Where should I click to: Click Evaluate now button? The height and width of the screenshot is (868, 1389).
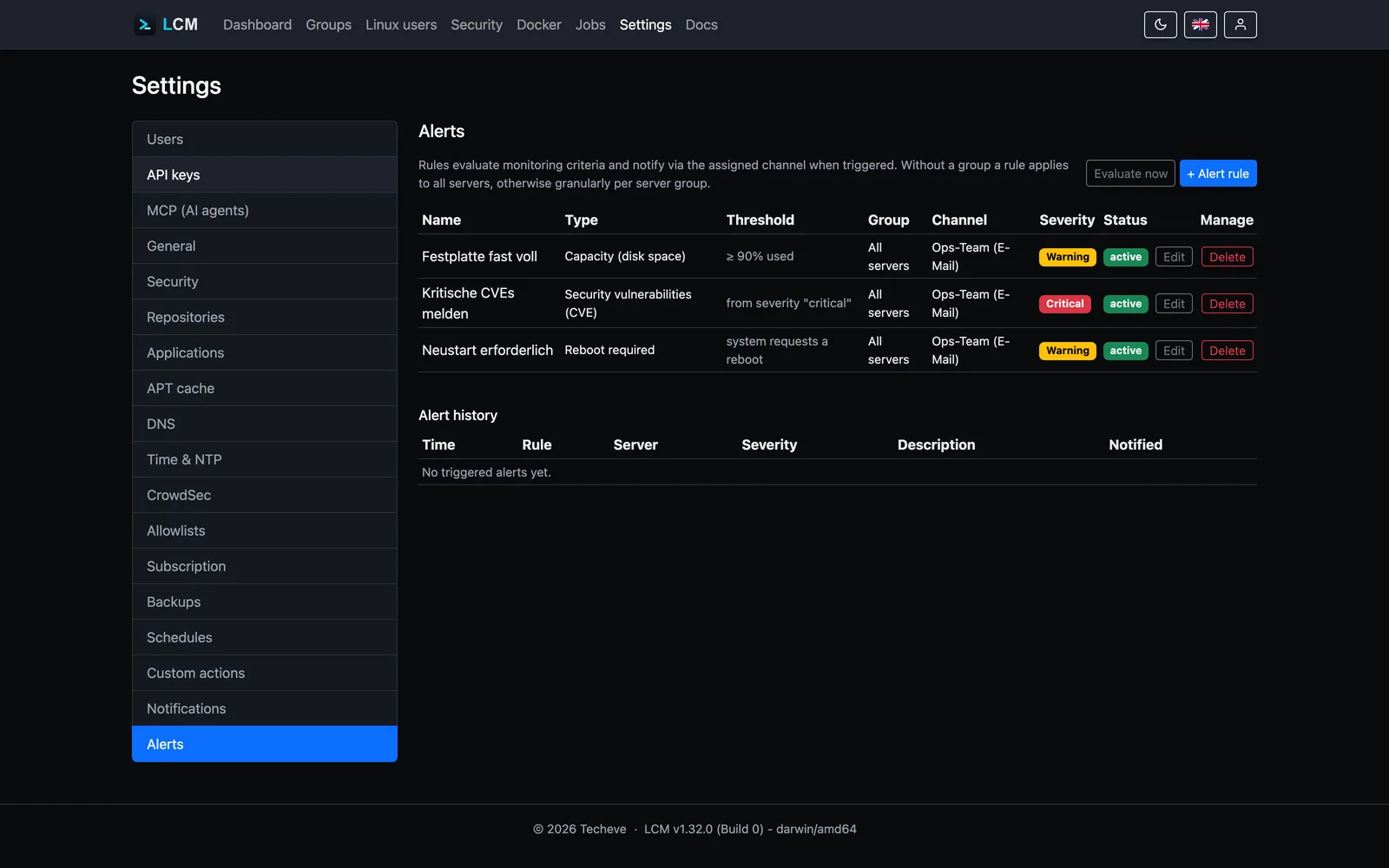1130,174
